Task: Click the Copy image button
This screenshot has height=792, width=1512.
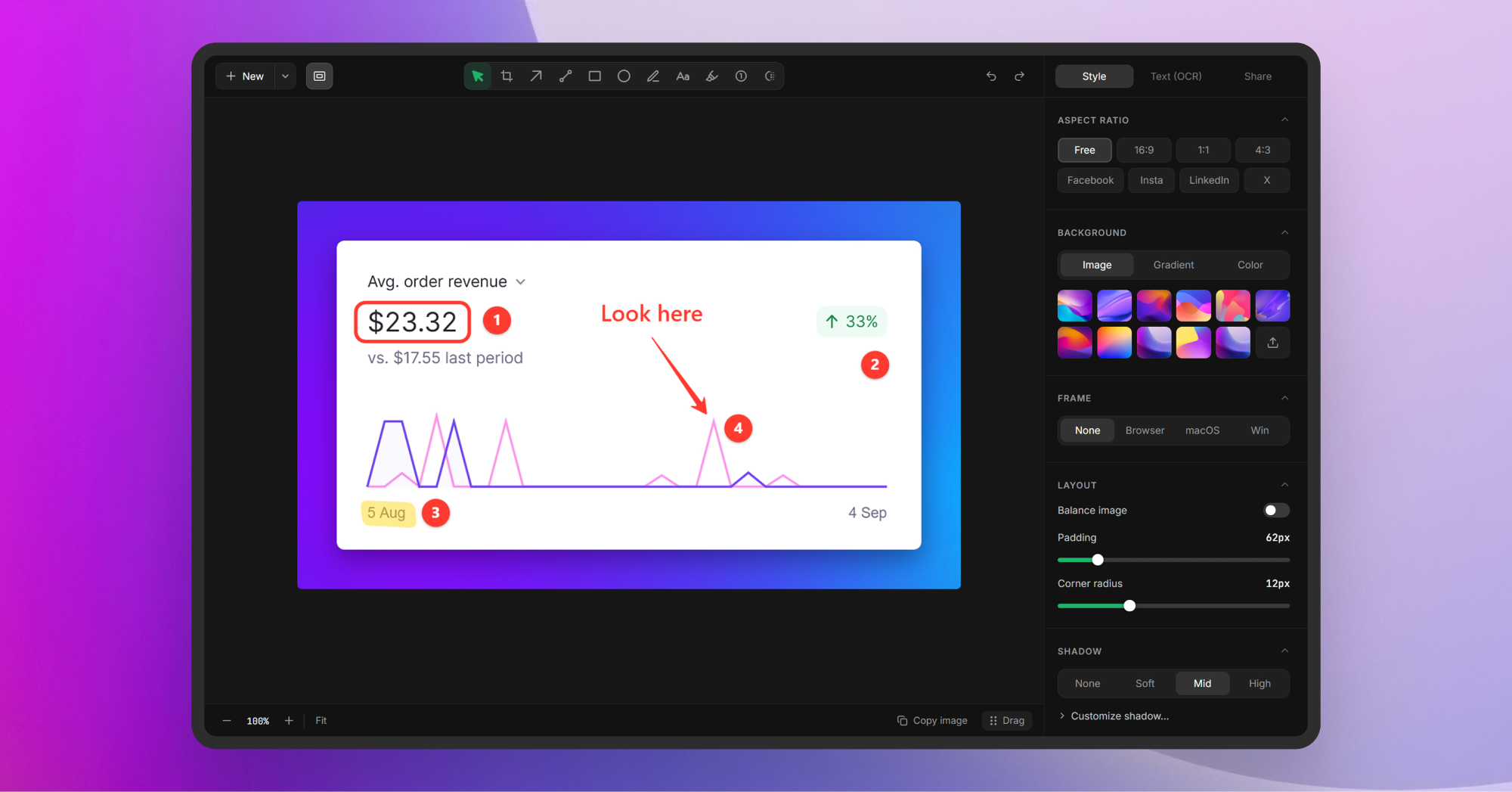Action: pyautogui.click(x=932, y=721)
